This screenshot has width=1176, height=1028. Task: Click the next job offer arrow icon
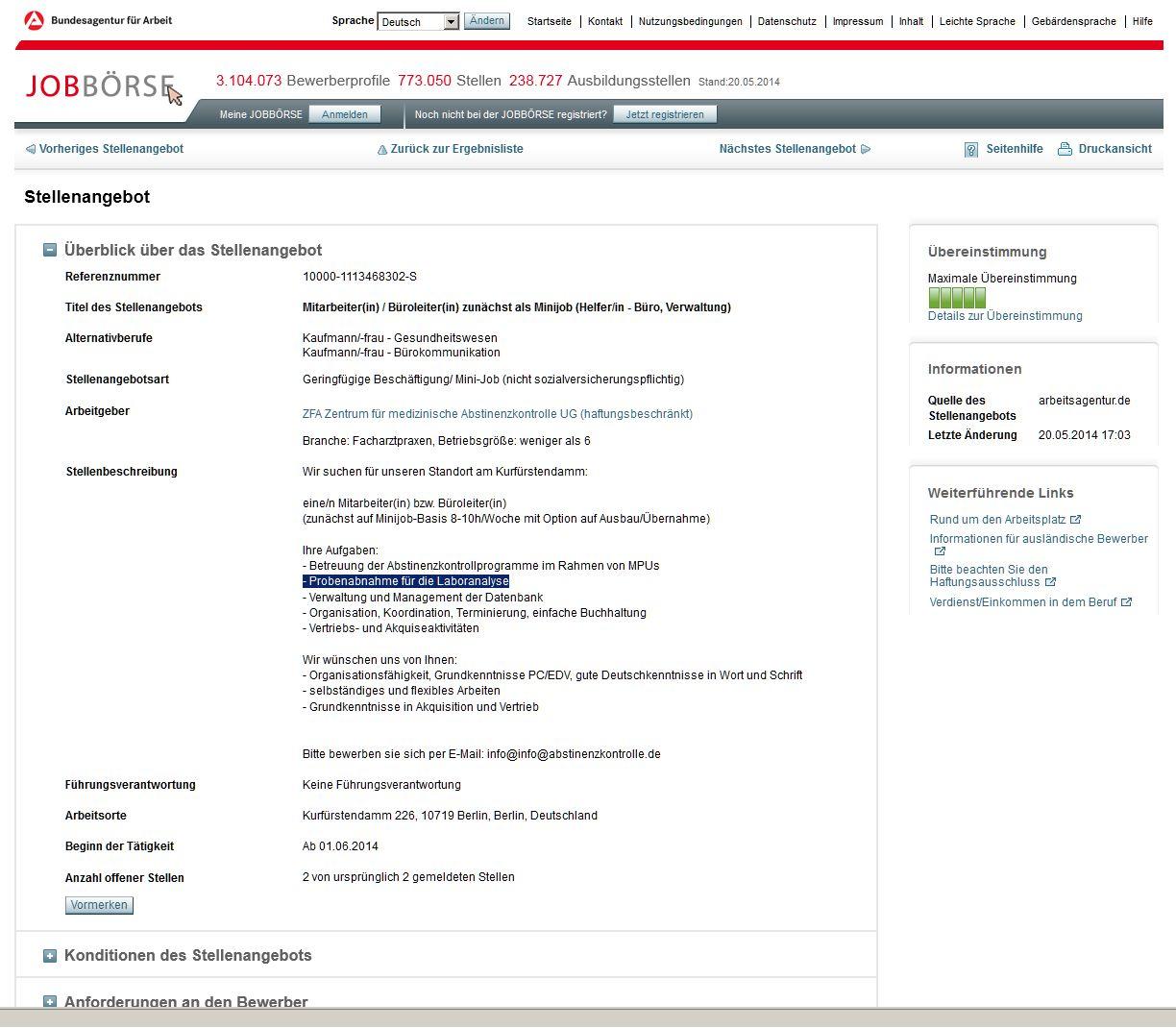[866, 150]
